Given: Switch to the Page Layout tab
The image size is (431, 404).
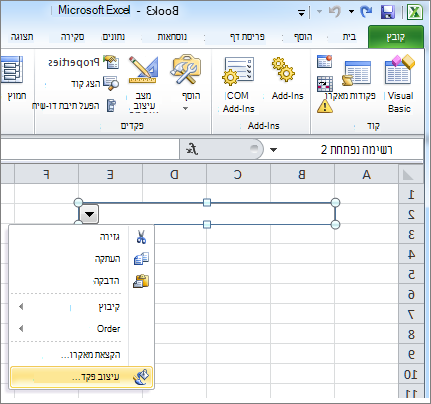Looking at the screenshot, I should (247, 37).
